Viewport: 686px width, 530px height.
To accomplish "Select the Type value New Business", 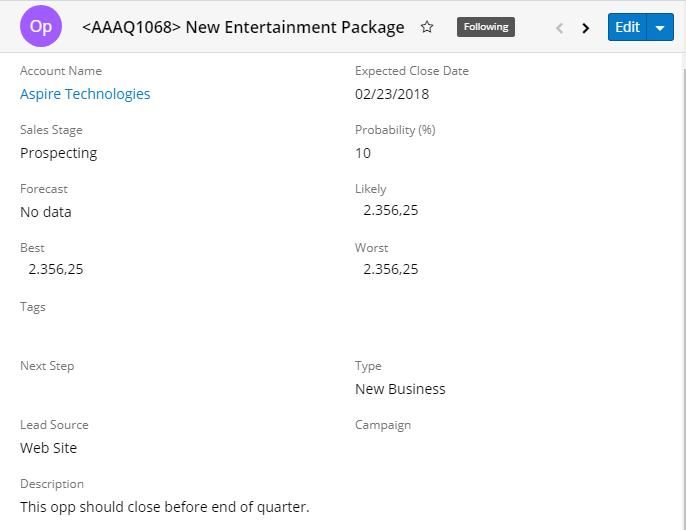I will [x=400, y=389].
